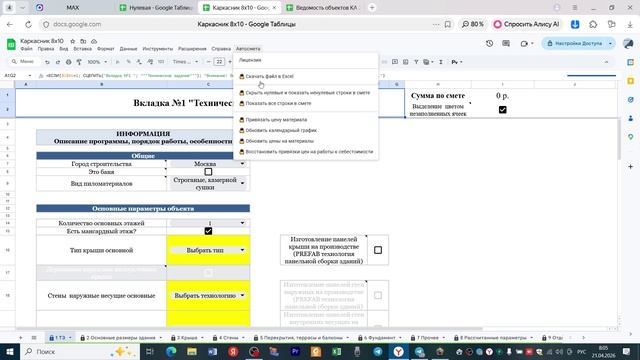
Task: Open Google Tasks in side panel
Action: click(631, 100)
